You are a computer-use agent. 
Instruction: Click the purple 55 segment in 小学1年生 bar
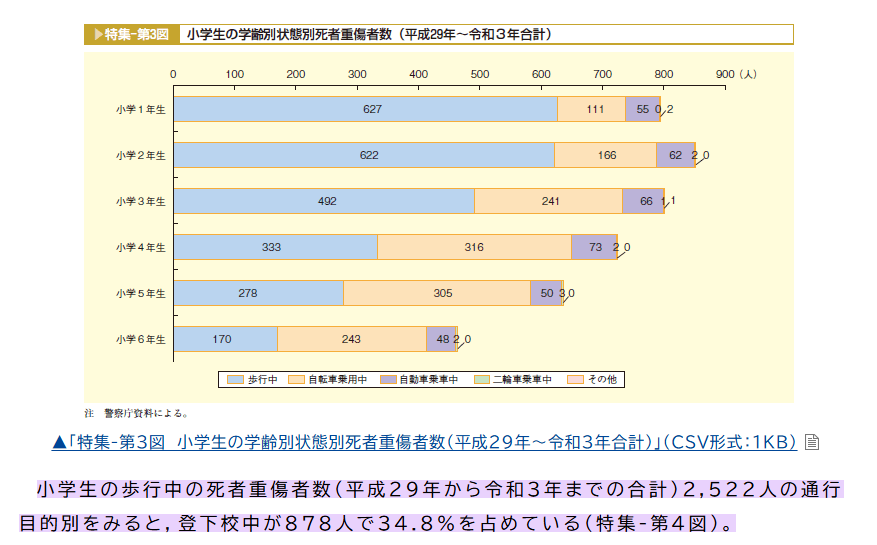click(643, 109)
